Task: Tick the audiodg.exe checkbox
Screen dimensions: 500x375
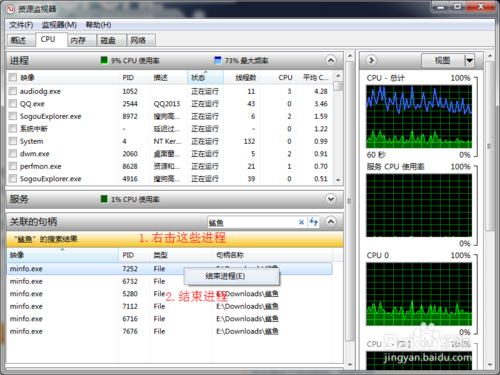Action: (13, 91)
